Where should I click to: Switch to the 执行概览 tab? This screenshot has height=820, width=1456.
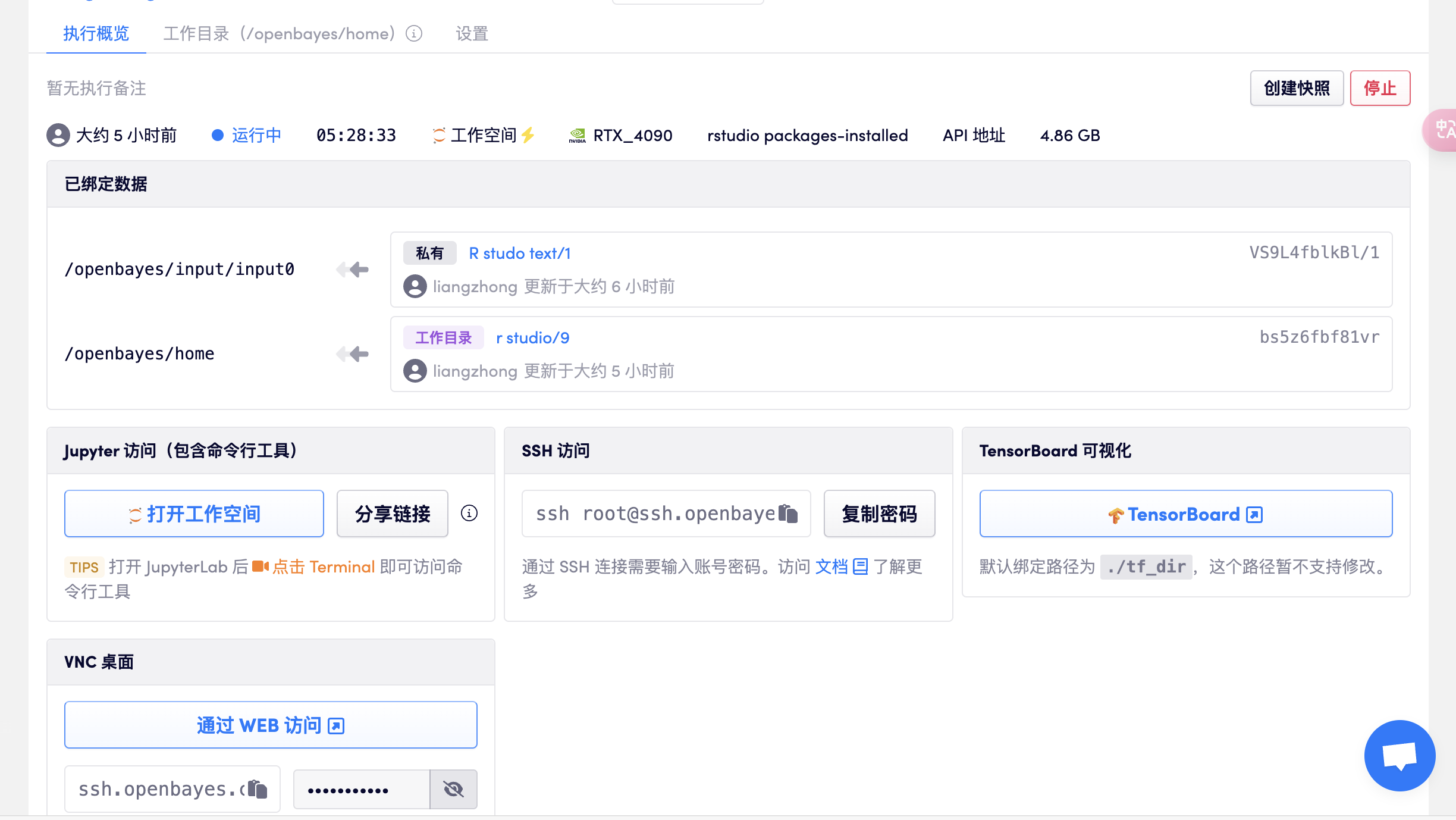[x=96, y=33]
